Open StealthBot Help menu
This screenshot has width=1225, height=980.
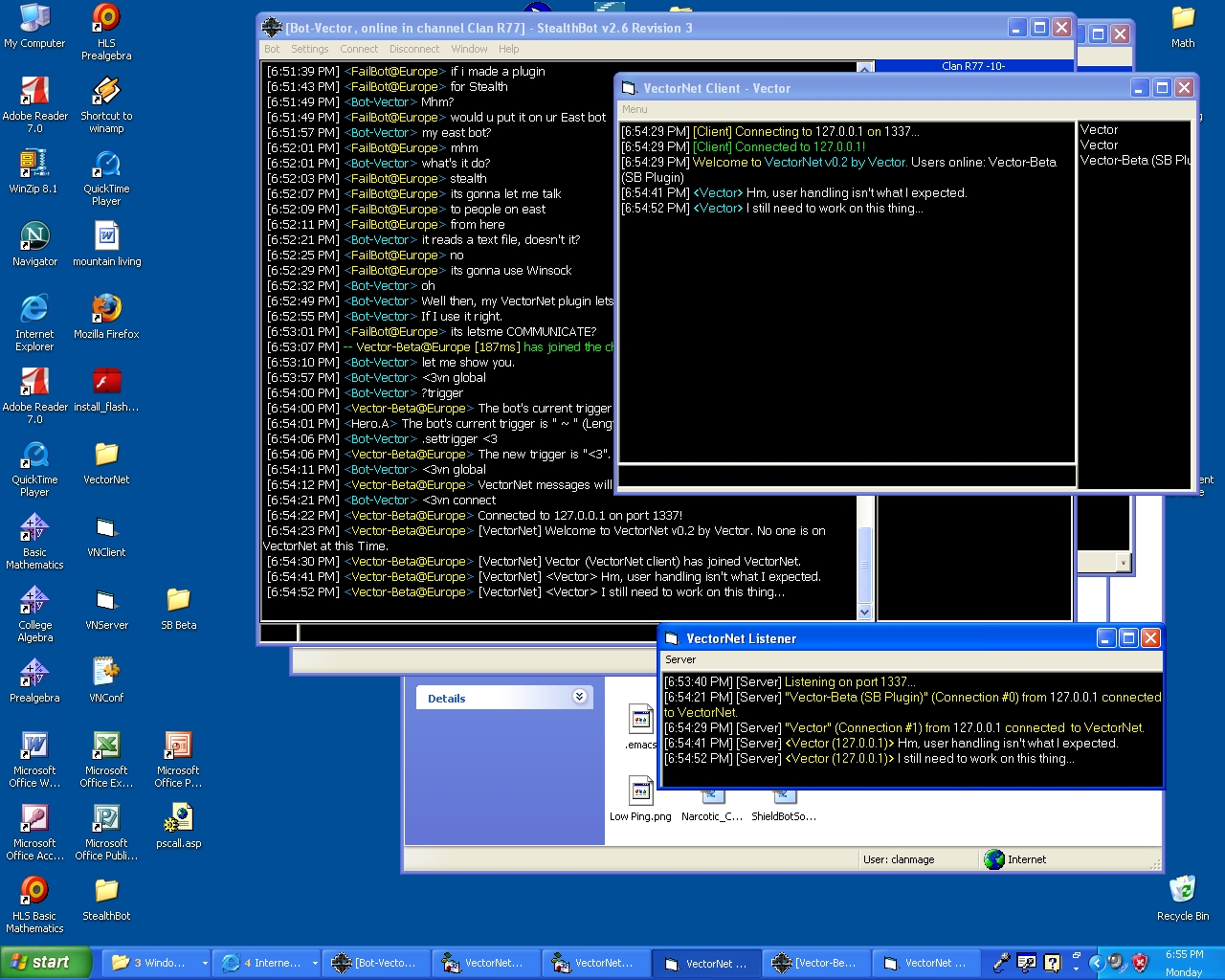click(508, 49)
